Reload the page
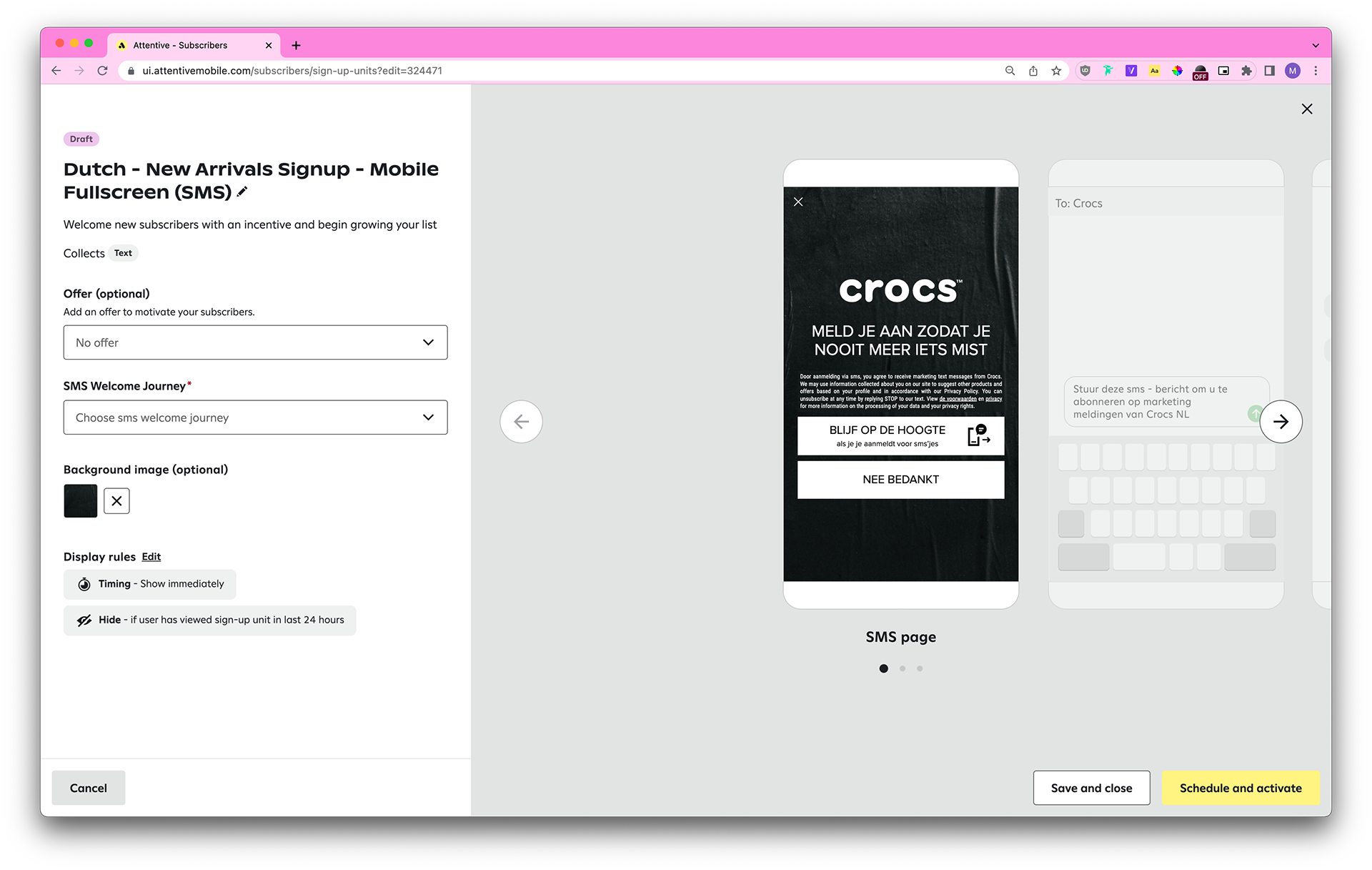 (102, 71)
